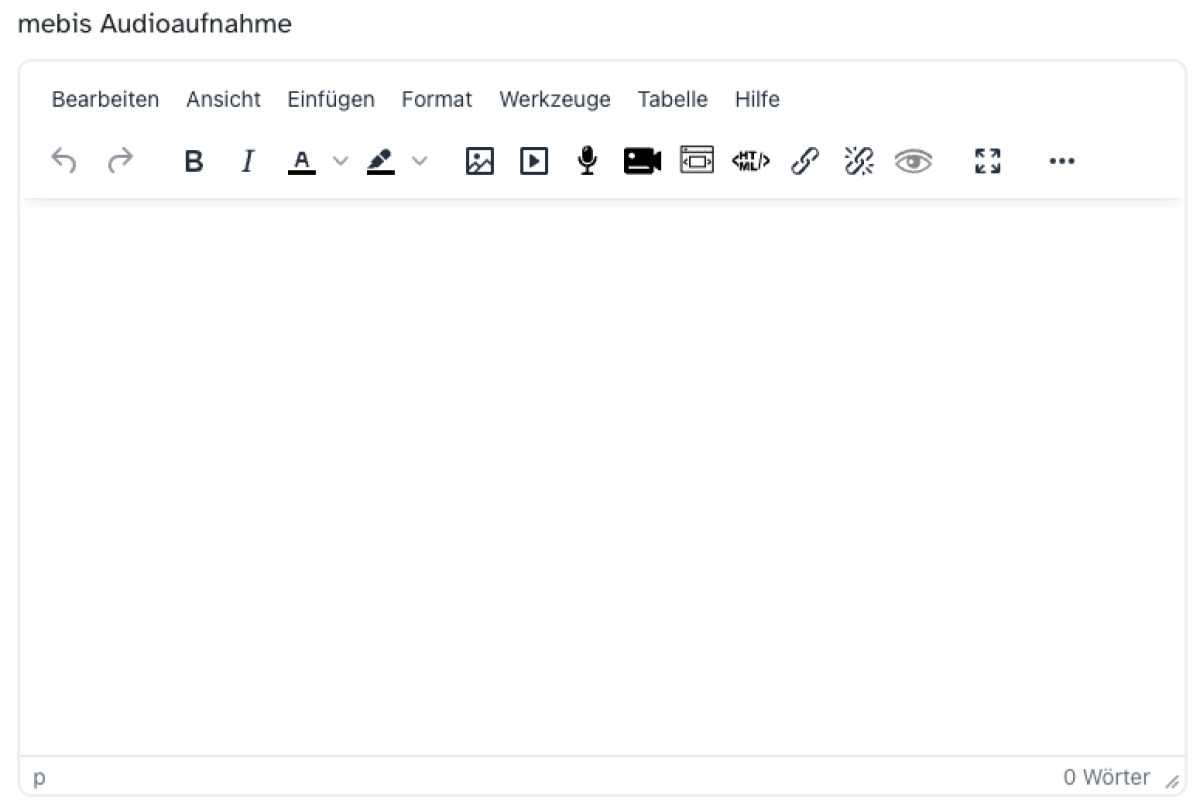
Task: Expand the text color dropdown arrow
Action: click(x=340, y=161)
